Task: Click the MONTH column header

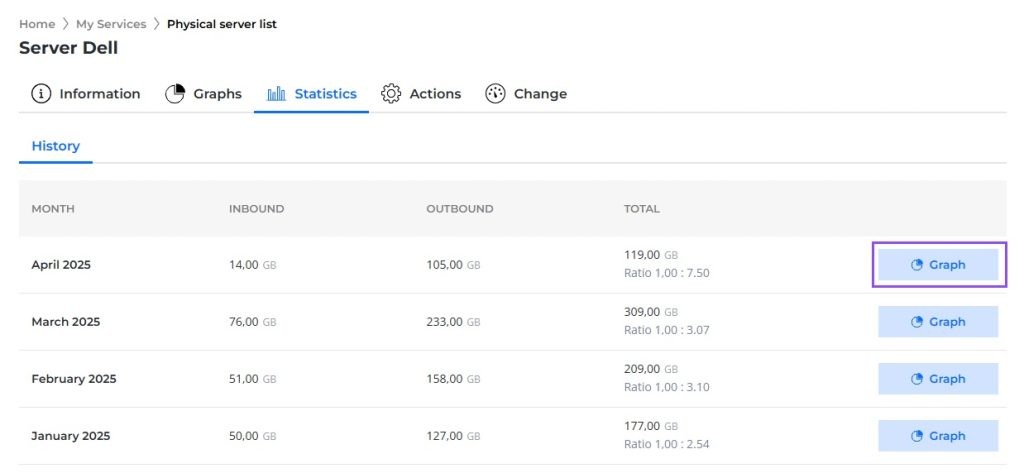Action: 53,209
